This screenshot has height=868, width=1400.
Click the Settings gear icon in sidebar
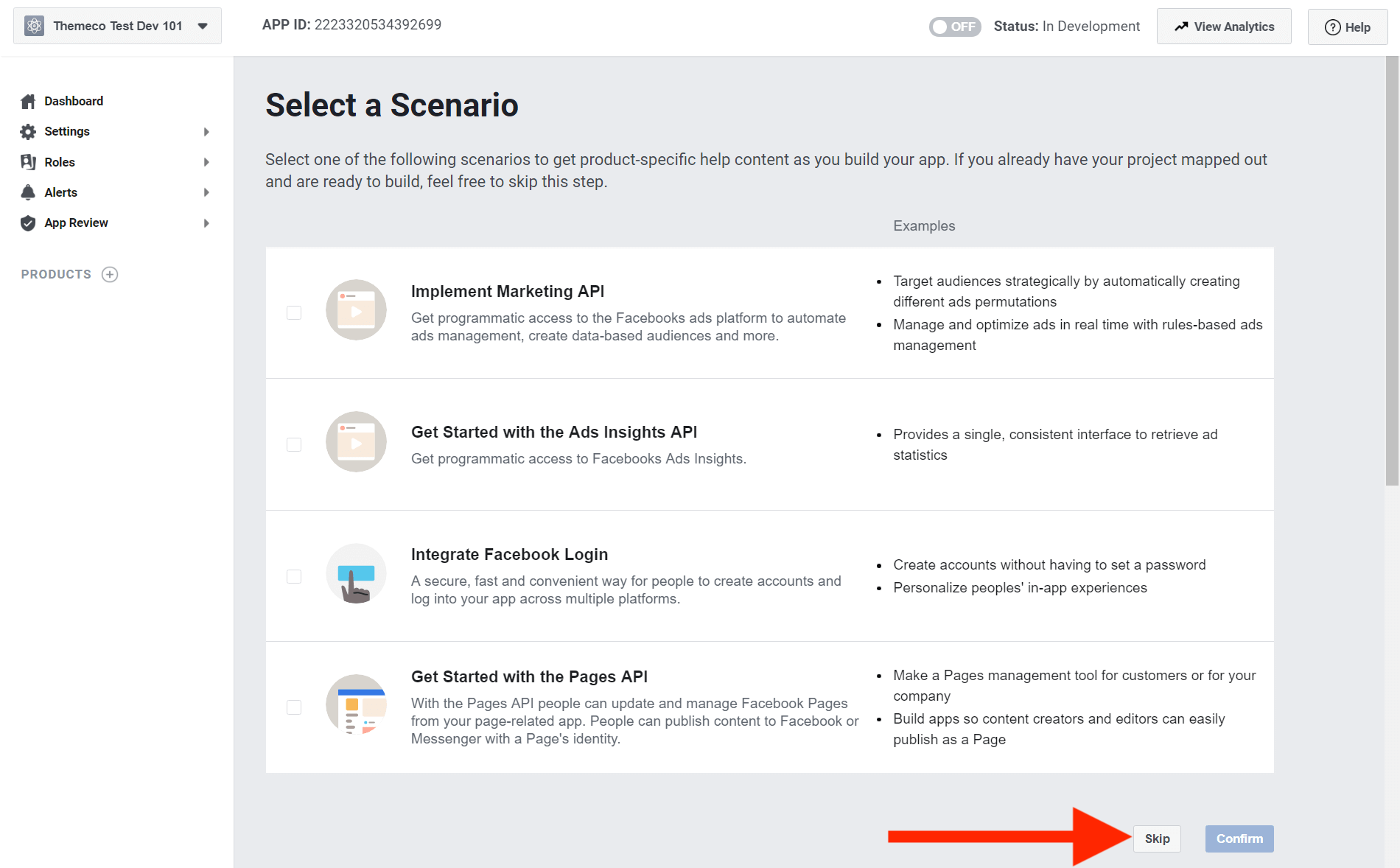pyautogui.click(x=28, y=131)
